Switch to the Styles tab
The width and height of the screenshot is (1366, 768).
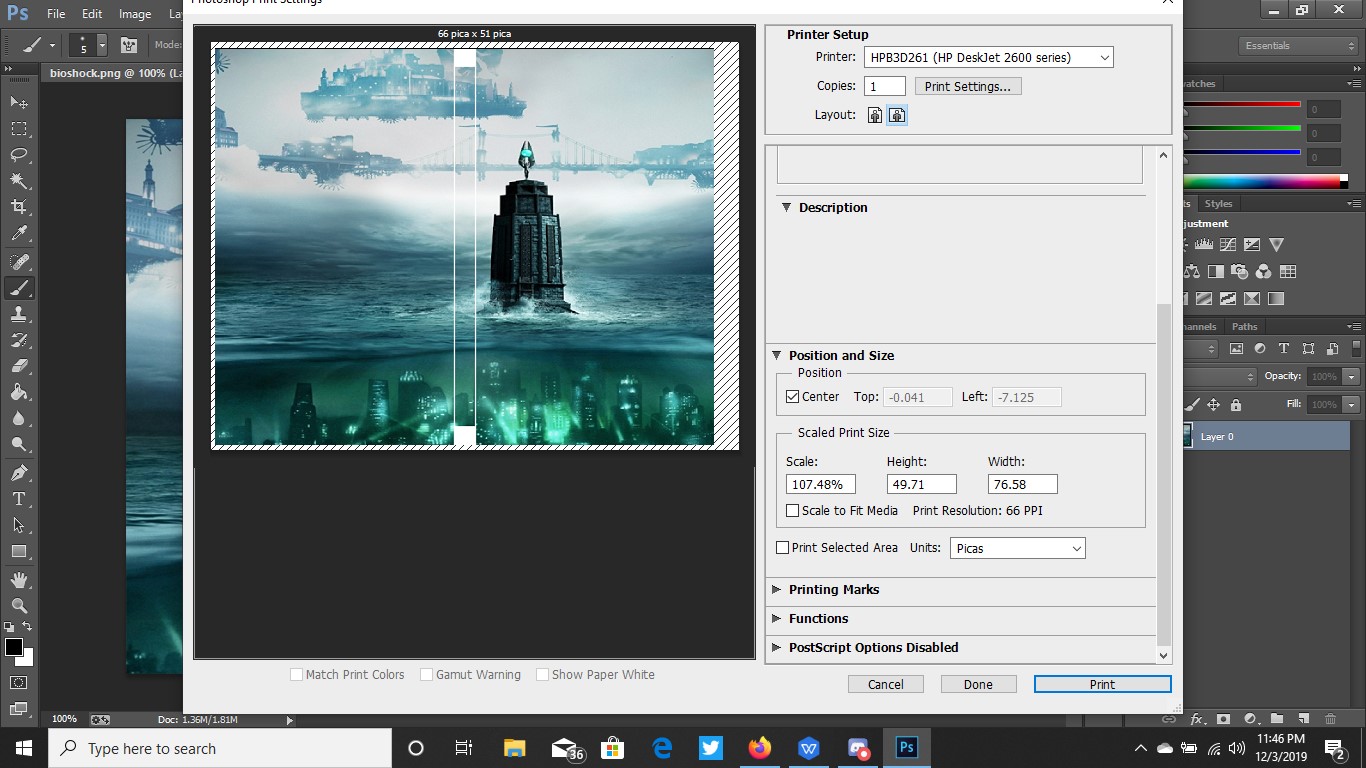(x=1218, y=204)
